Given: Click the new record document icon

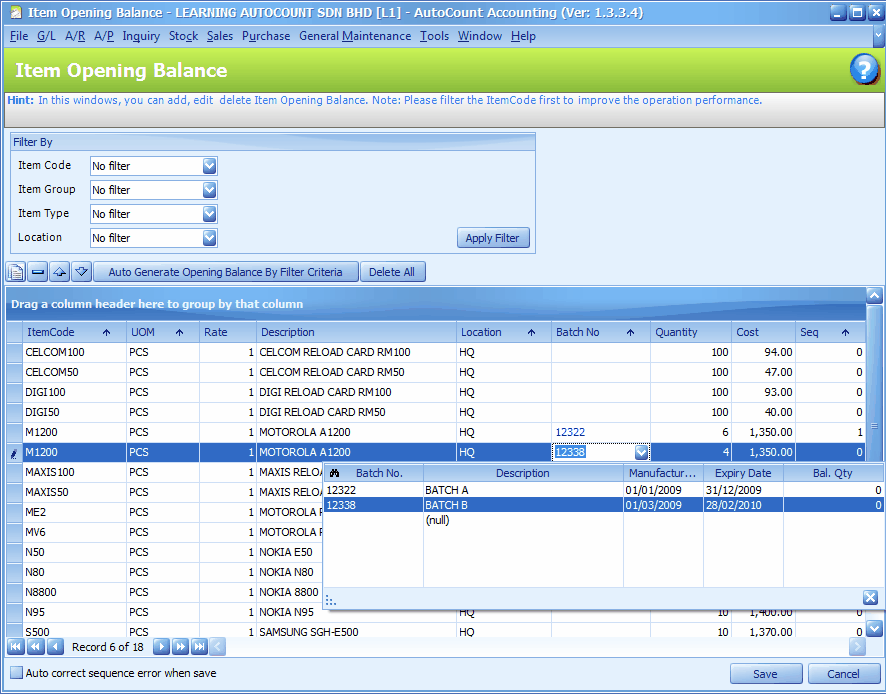Looking at the screenshot, I should coord(16,272).
